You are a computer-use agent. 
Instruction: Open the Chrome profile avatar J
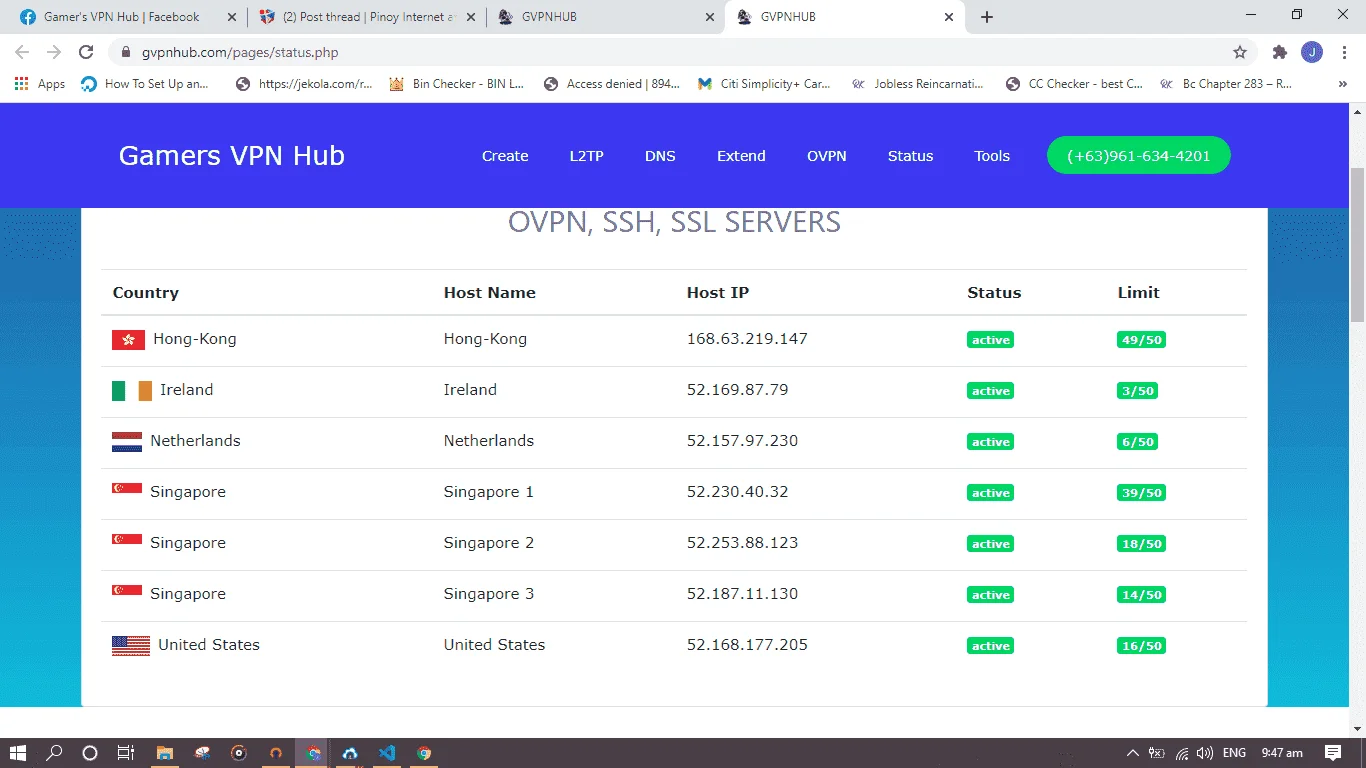1311,52
